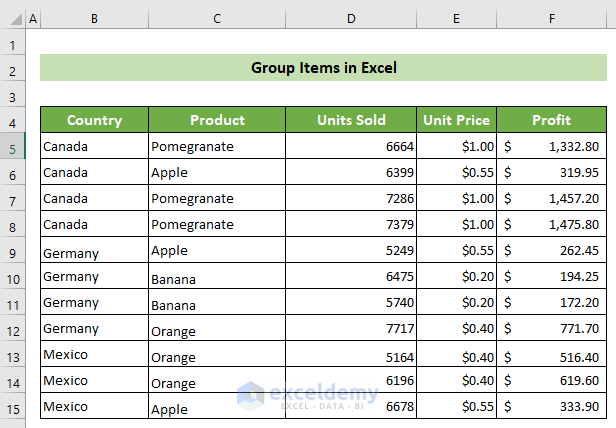Select the Banana cell in row 11

(x=217, y=302)
